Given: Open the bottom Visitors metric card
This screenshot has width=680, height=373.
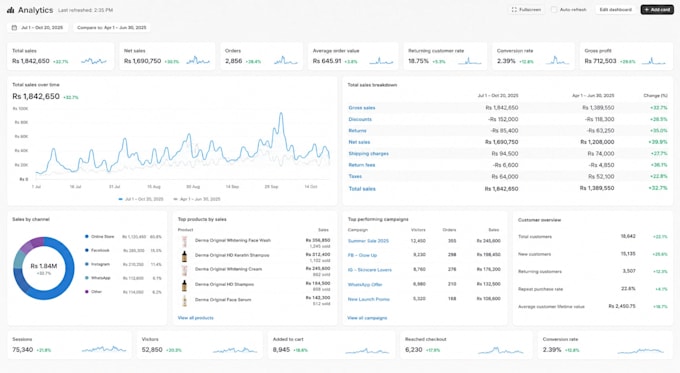Looking at the screenshot, I should 199,345.
